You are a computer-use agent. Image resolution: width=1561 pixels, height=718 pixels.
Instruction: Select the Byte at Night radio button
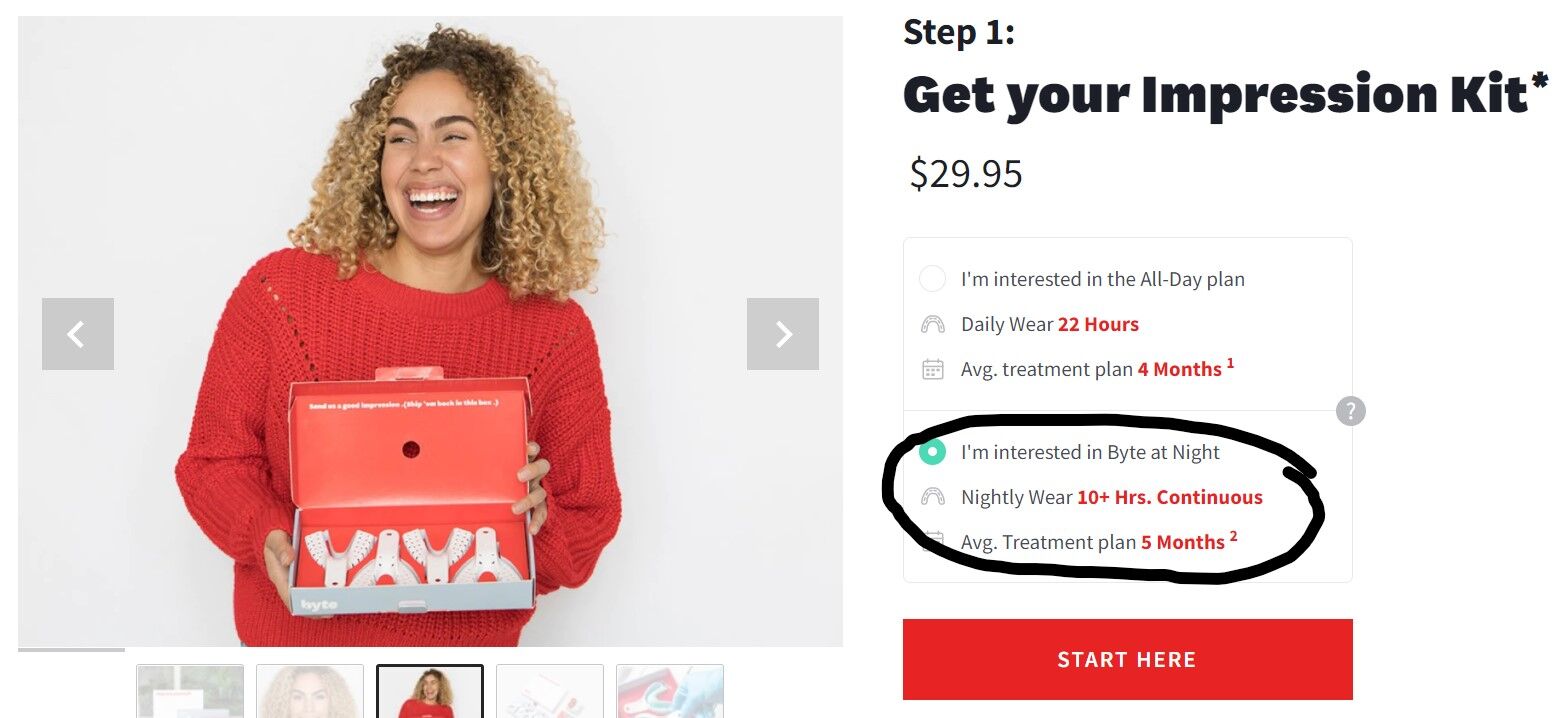(x=932, y=452)
